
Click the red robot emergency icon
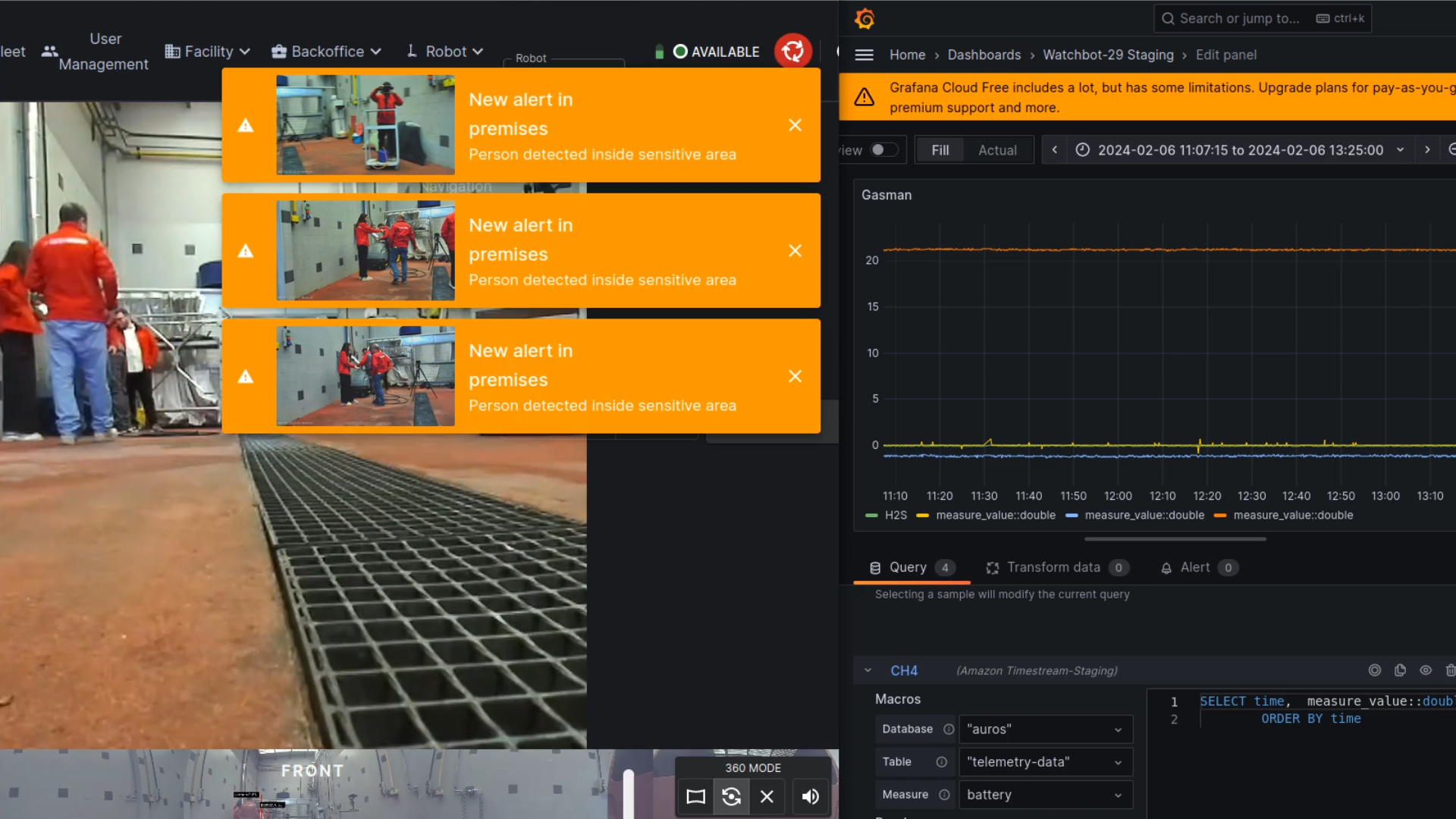792,51
